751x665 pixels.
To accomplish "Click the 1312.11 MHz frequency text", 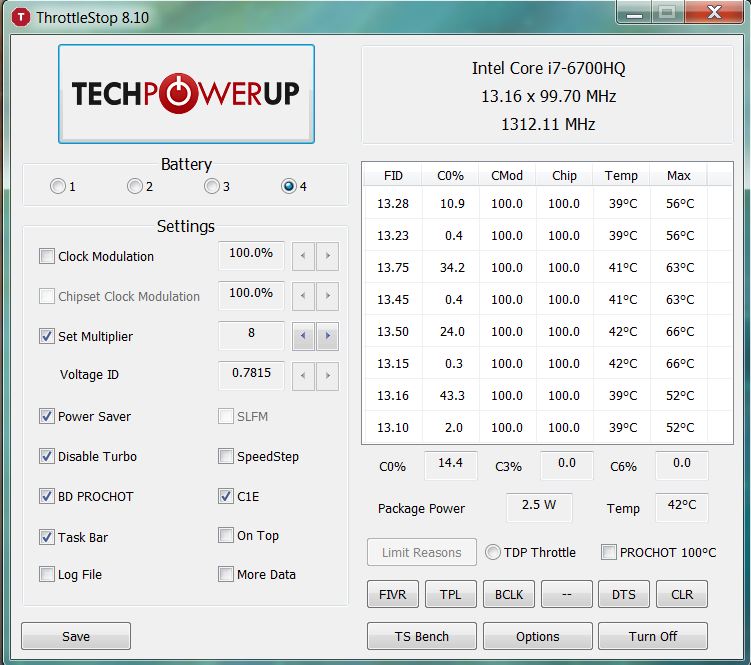I will 548,125.
